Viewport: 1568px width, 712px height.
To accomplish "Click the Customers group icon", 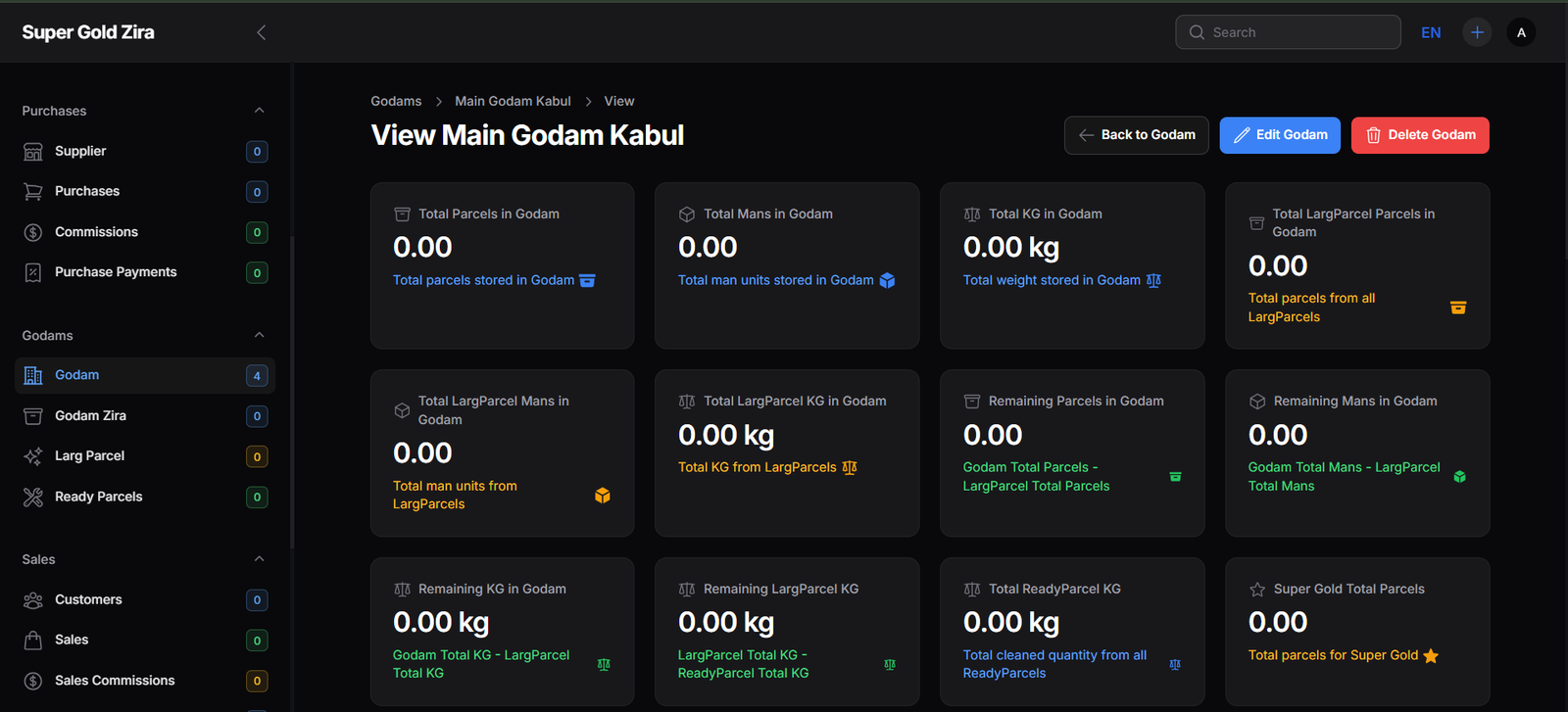I will pyautogui.click(x=33, y=600).
